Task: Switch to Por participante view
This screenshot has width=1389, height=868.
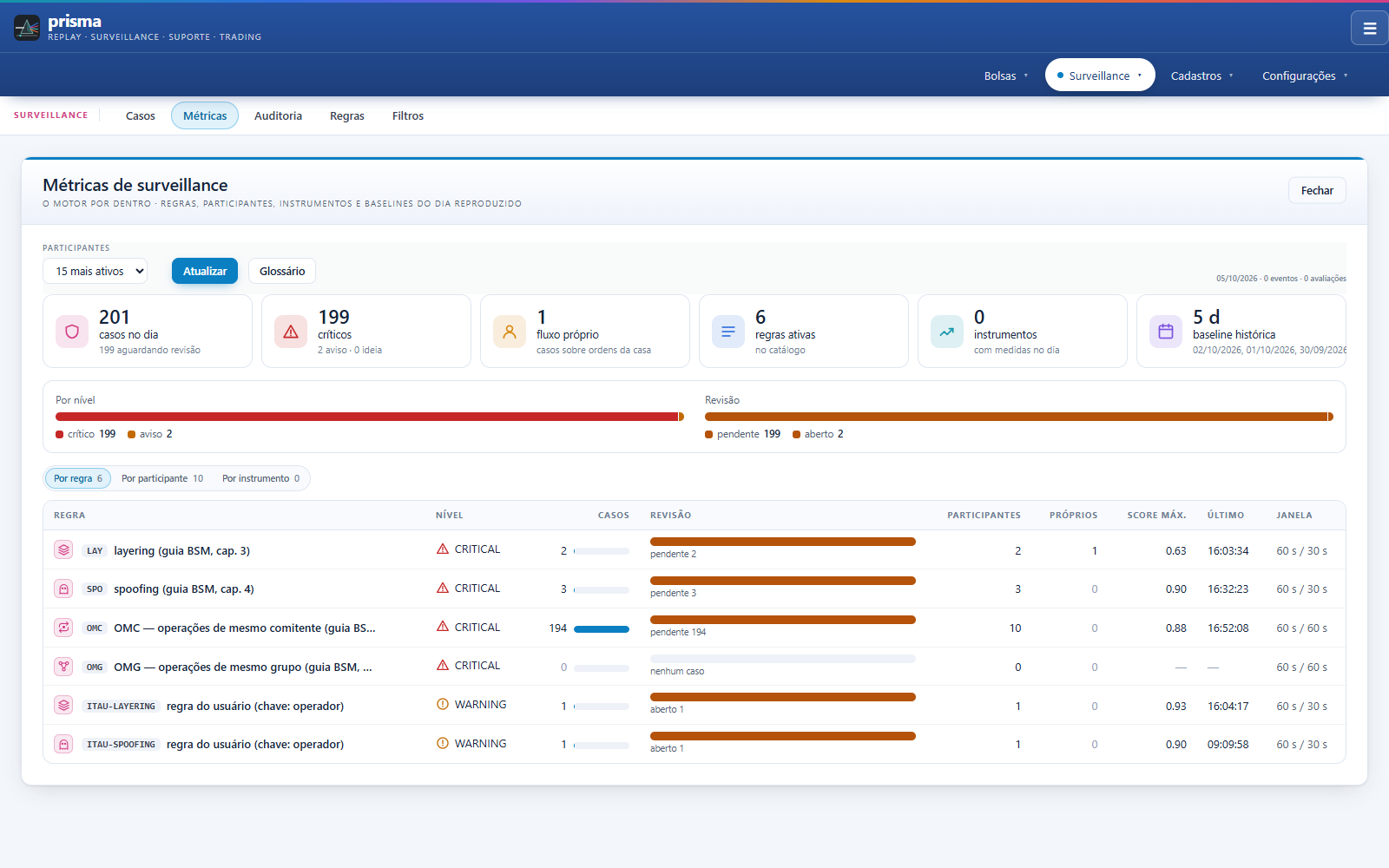Action: pos(162,478)
